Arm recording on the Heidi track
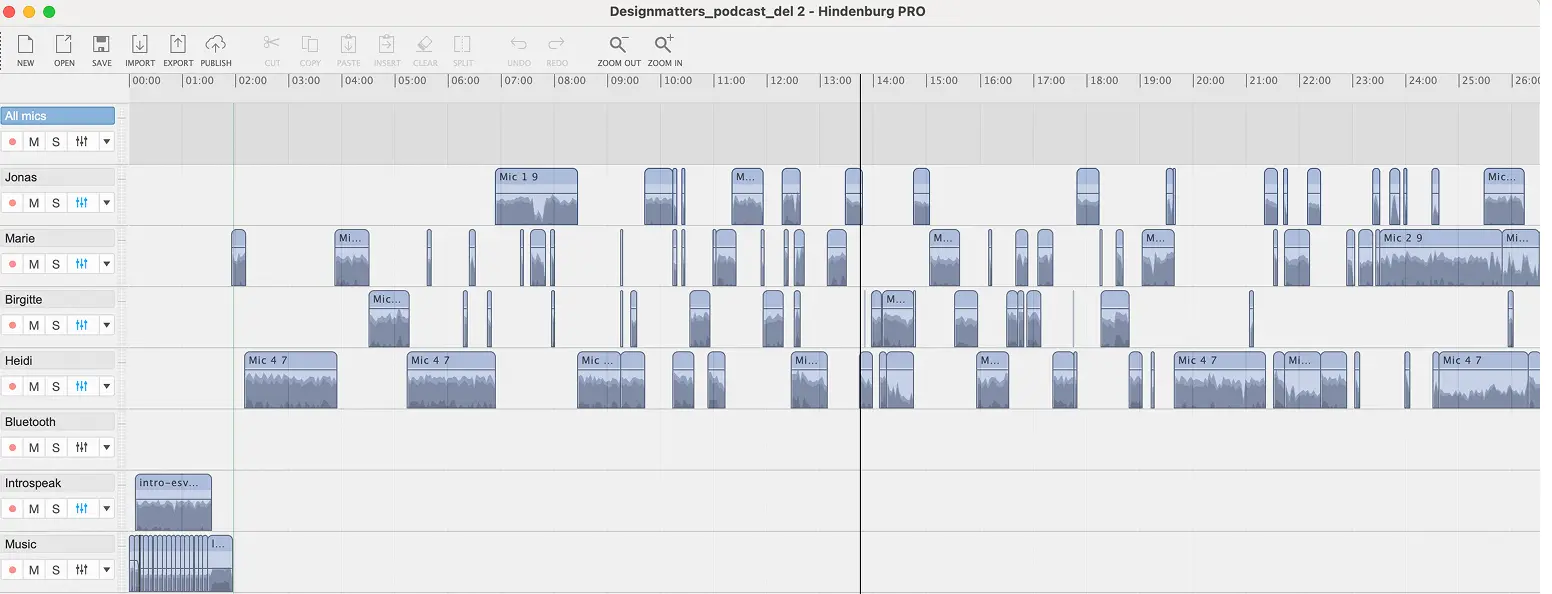 pos(13,387)
